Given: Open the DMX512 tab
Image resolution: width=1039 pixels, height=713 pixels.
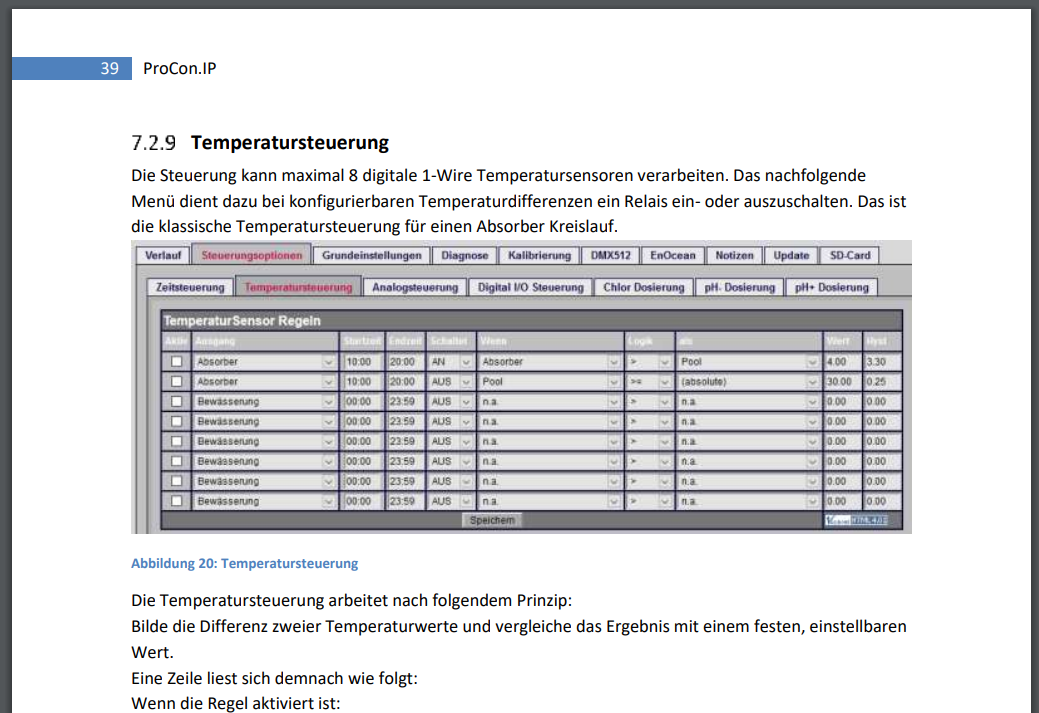Looking at the screenshot, I should pyautogui.click(x=610, y=255).
